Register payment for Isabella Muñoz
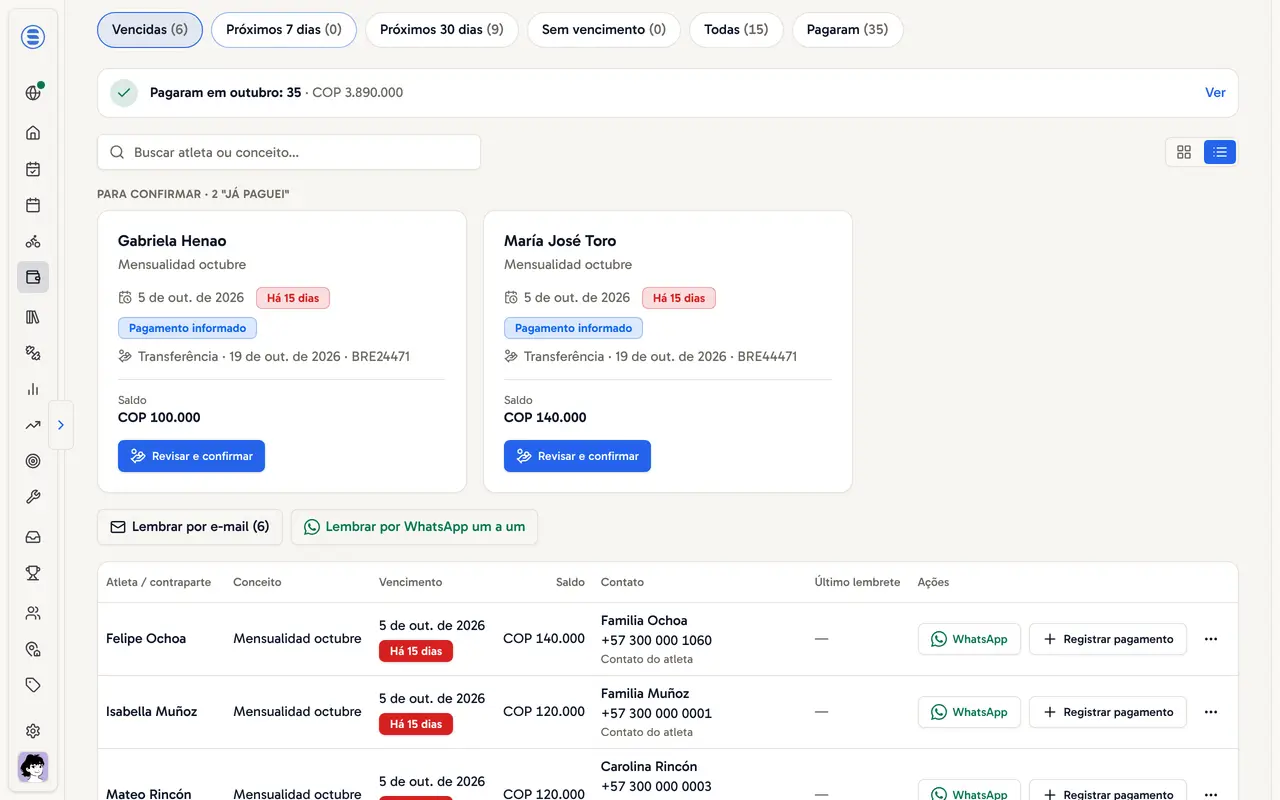 tap(1108, 712)
